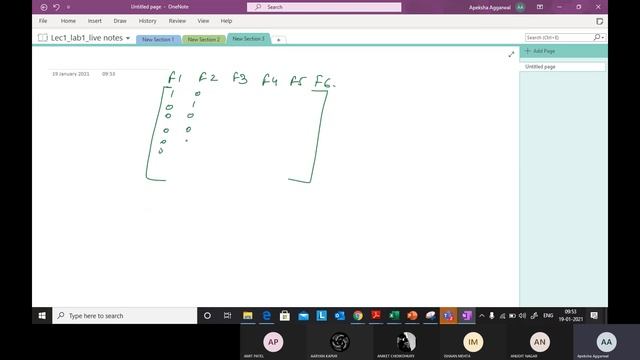Open the search scope dropdown magnifier
640x360 pixels.
click(x=598, y=38)
